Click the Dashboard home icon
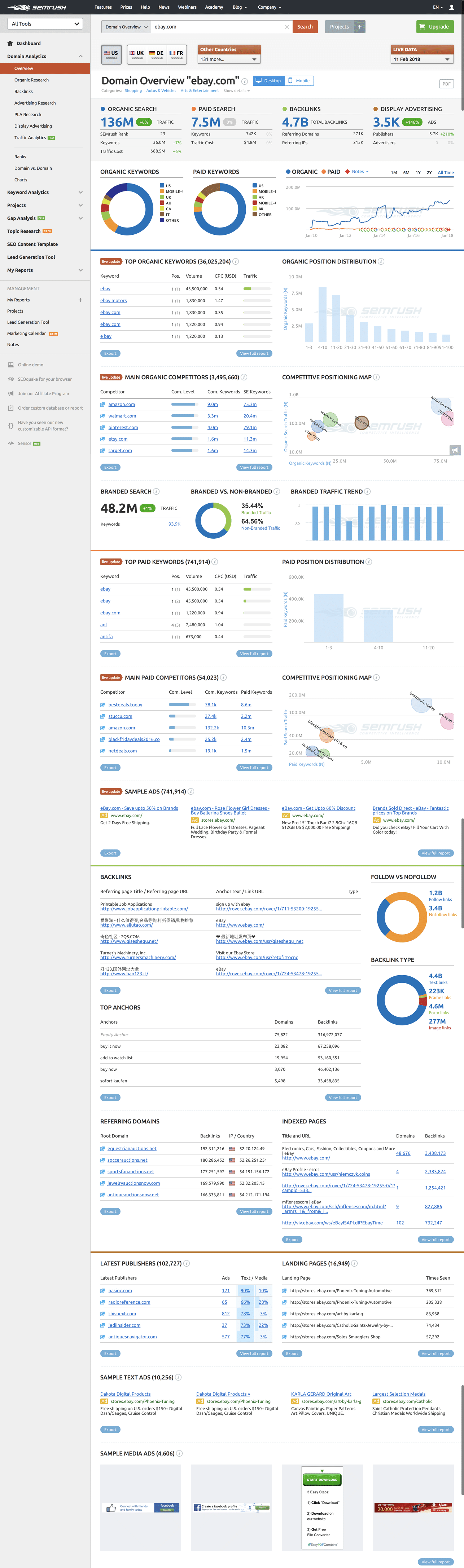This screenshot has height=1568, width=464. [10, 43]
